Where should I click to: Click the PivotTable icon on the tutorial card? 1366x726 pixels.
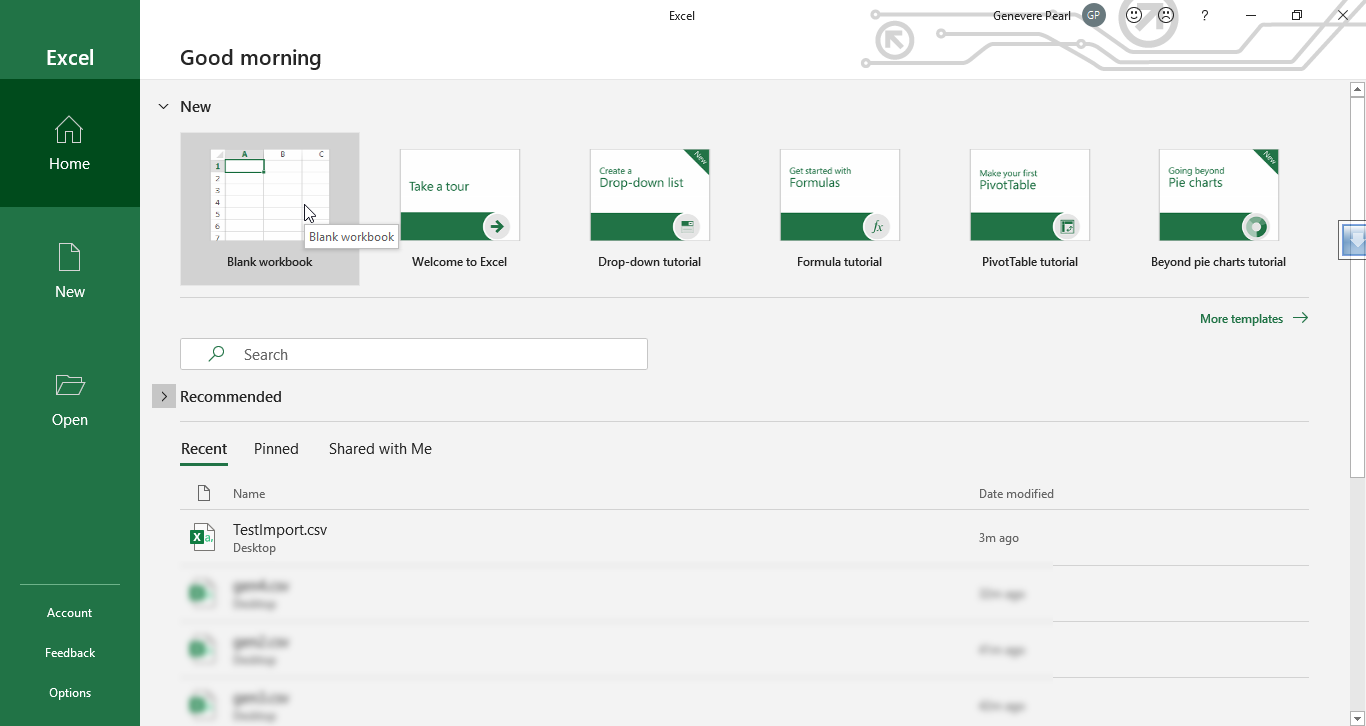(1067, 227)
